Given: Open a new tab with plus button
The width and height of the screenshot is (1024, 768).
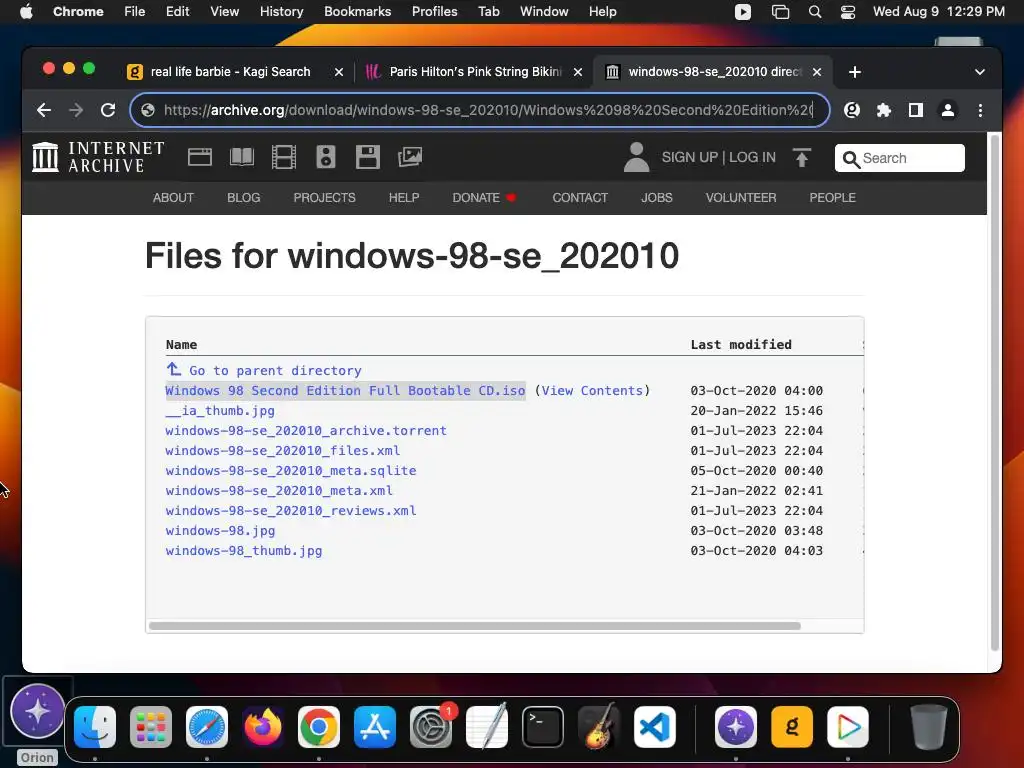Looking at the screenshot, I should pyautogui.click(x=854, y=72).
